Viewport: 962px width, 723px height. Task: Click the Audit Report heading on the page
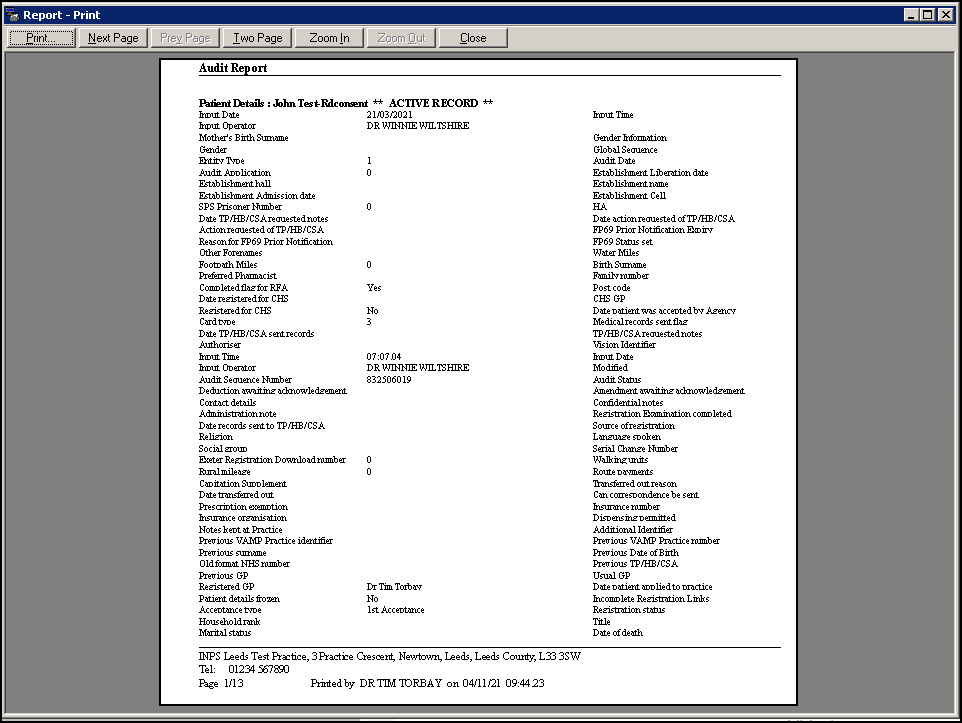(x=233, y=68)
